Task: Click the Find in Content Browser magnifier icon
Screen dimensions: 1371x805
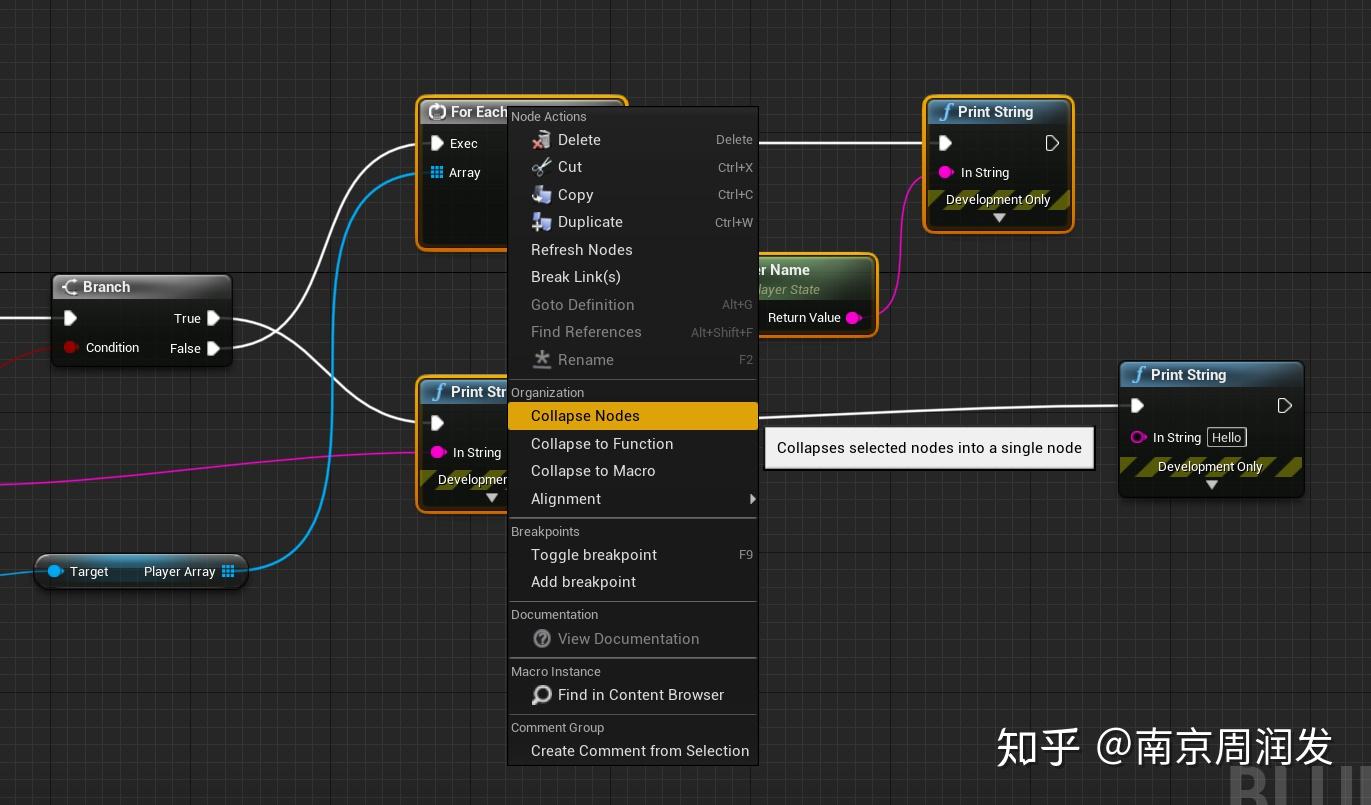Action: pyautogui.click(x=542, y=694)
